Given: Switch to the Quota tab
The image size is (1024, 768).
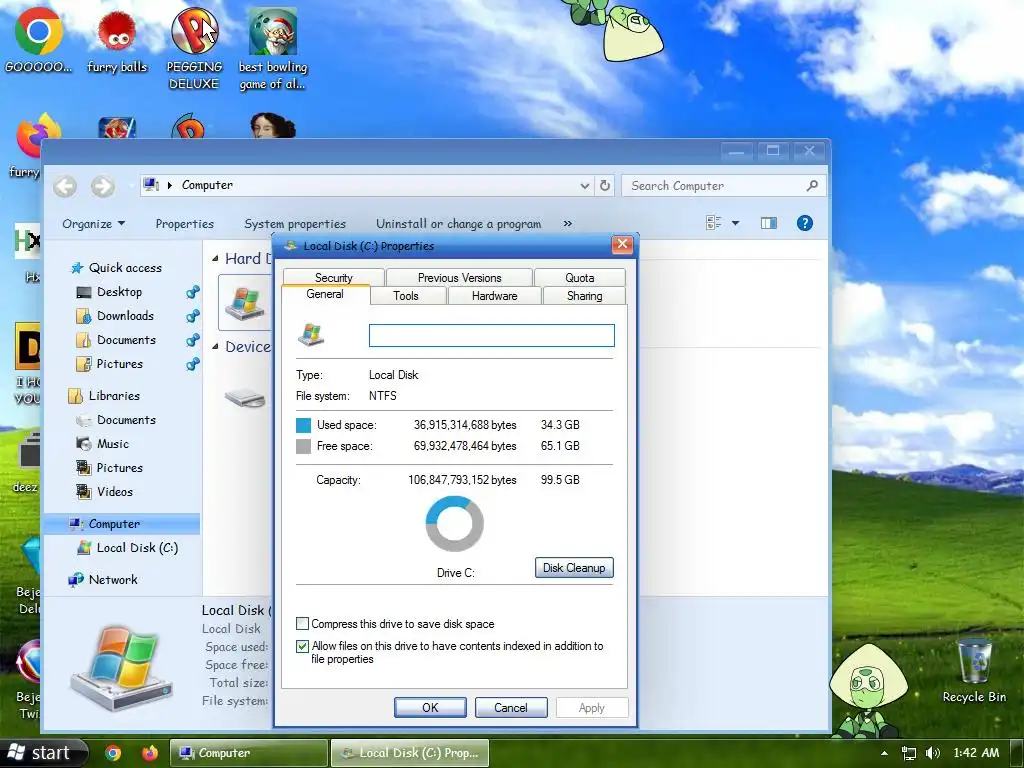Looking at the screenshot, I should point(579,278).
